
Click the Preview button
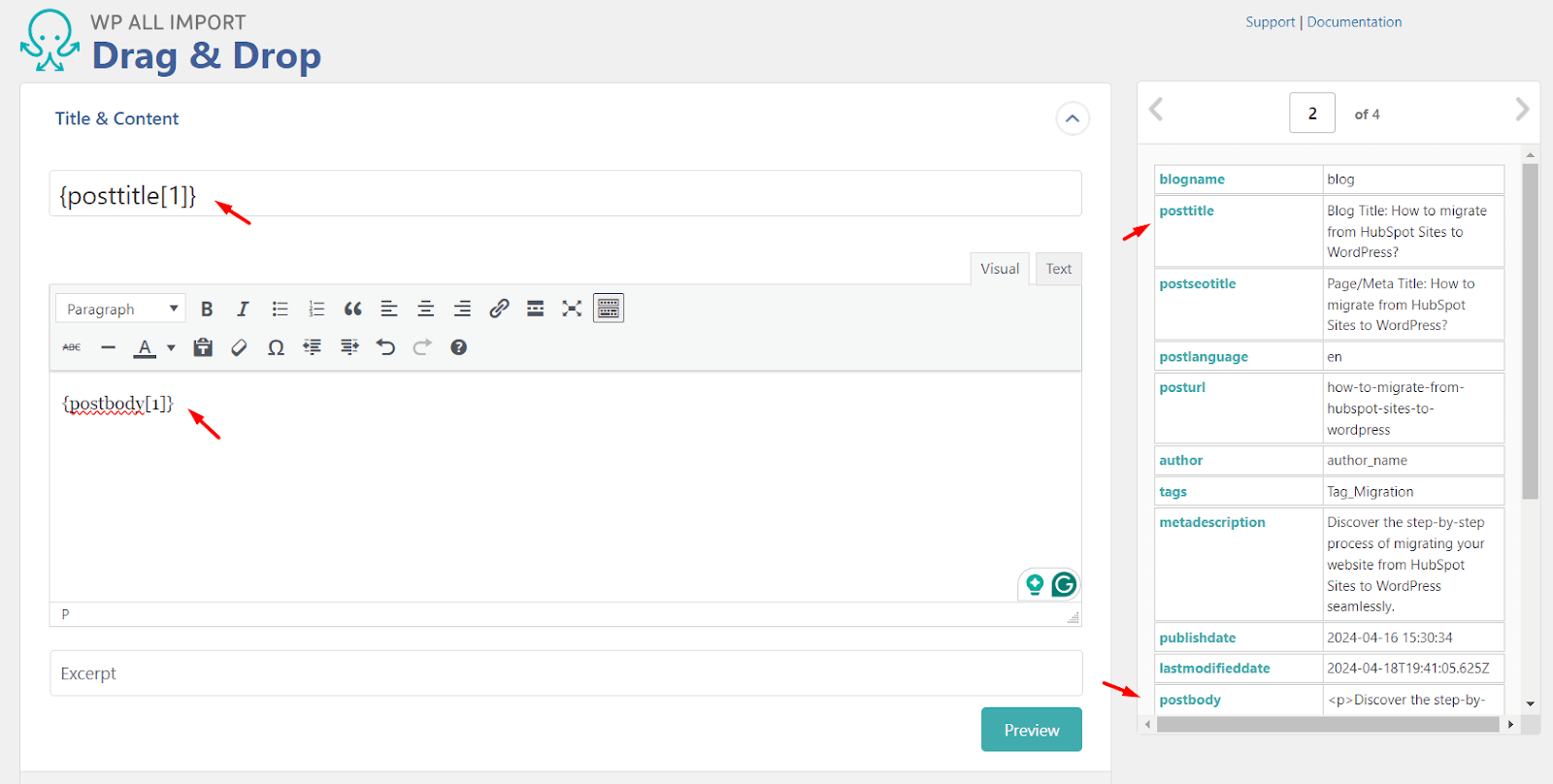[x=1031, y=730]
